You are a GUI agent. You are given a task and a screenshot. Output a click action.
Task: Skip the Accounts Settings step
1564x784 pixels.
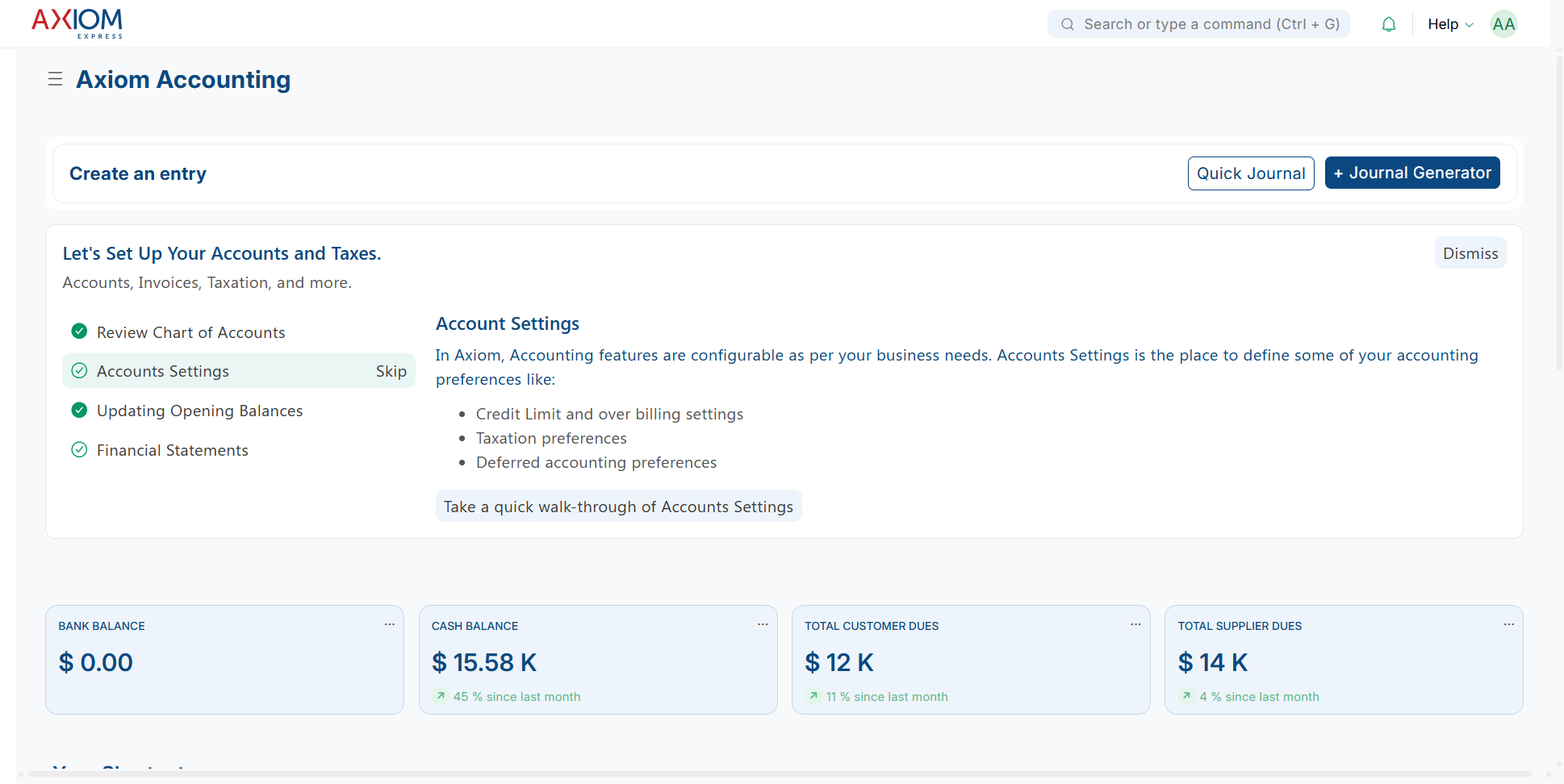pos(391,371)
